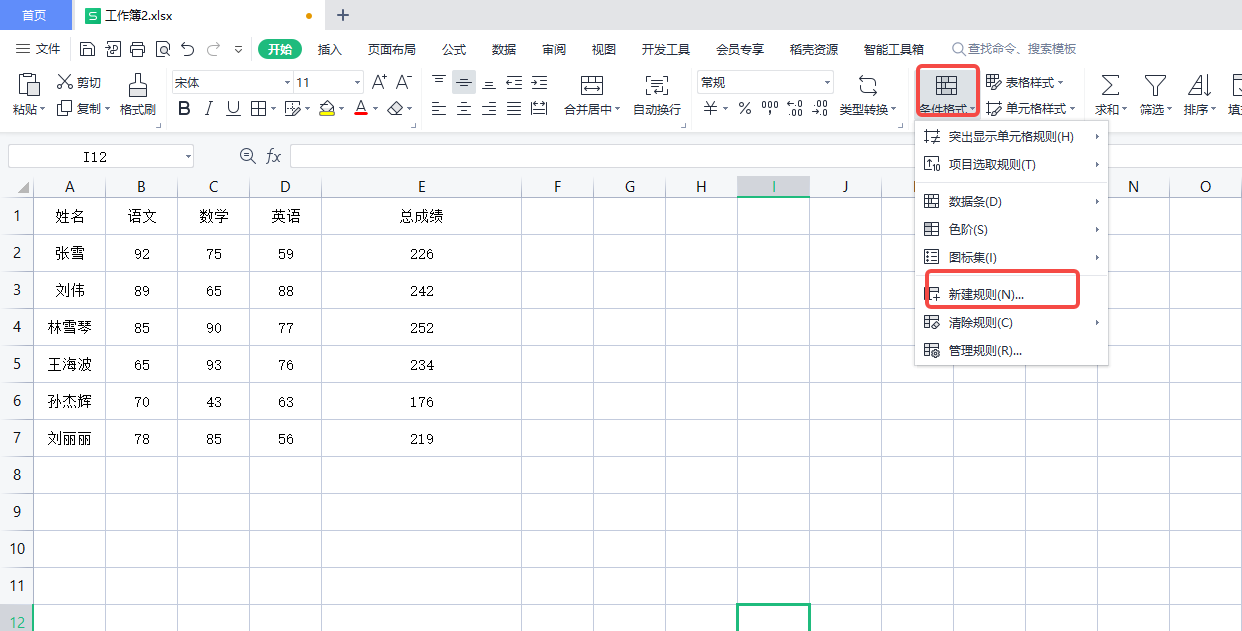
Task: Click the command search box (查找命令)
Action: [1020, 49]
